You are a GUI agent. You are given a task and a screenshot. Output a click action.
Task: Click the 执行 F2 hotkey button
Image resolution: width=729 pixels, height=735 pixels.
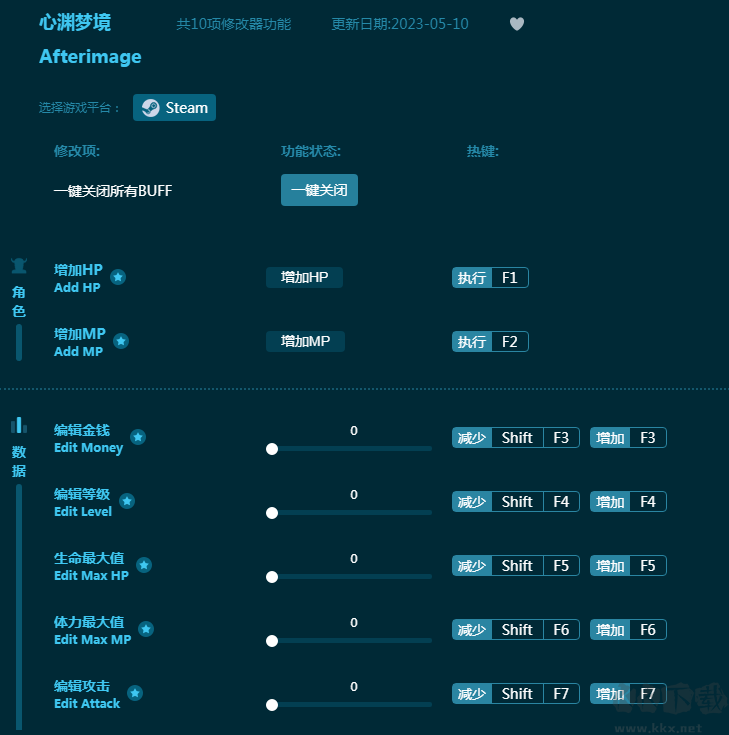tap(490, 342)
